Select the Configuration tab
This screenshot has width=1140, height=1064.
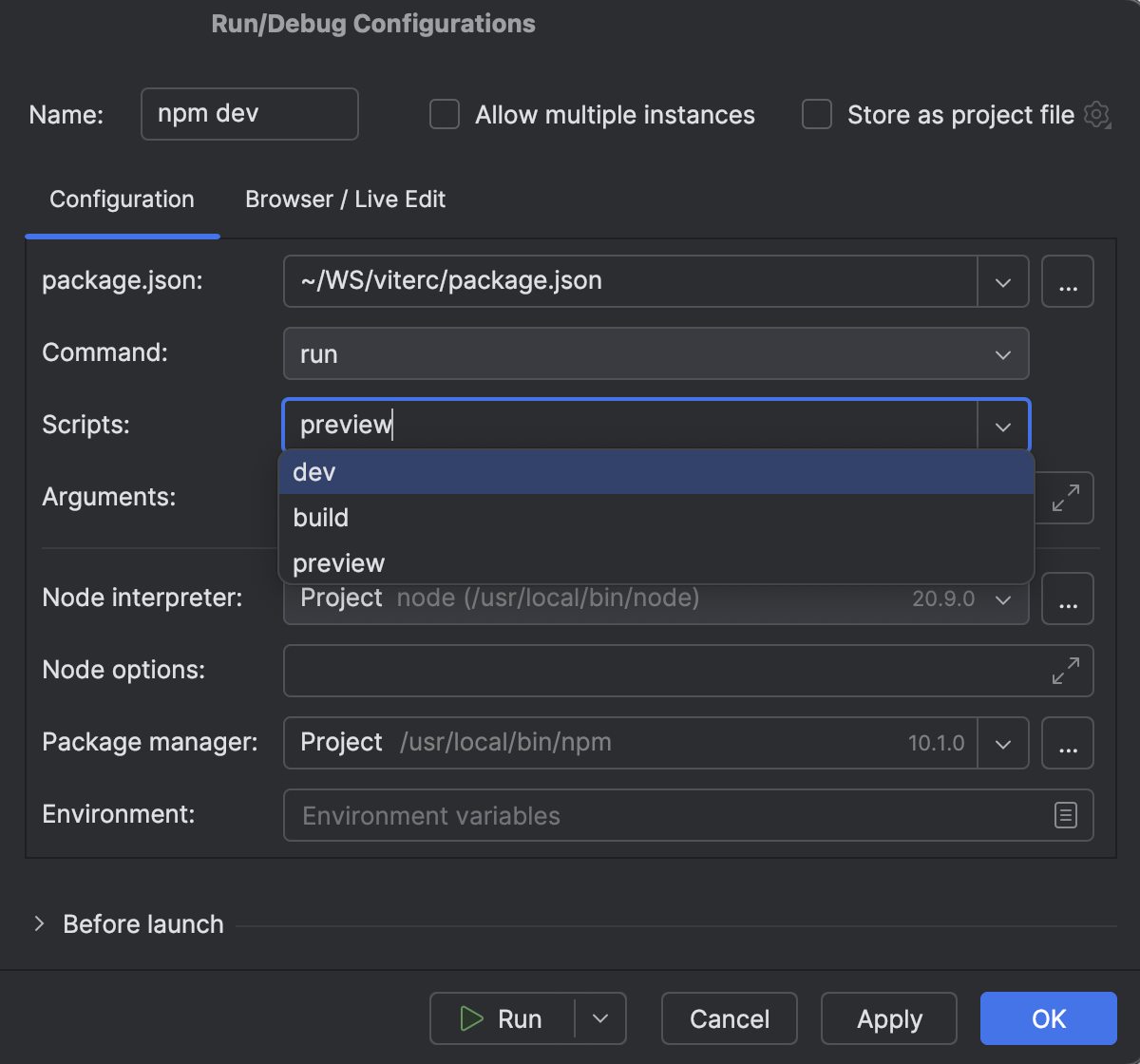(x=122, y=199)
